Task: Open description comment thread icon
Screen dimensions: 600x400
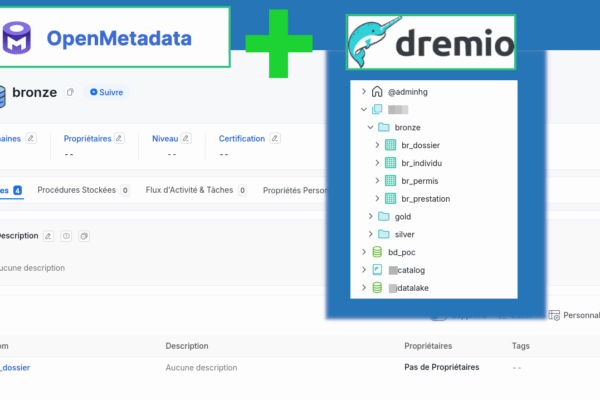Action: (66, 236)
